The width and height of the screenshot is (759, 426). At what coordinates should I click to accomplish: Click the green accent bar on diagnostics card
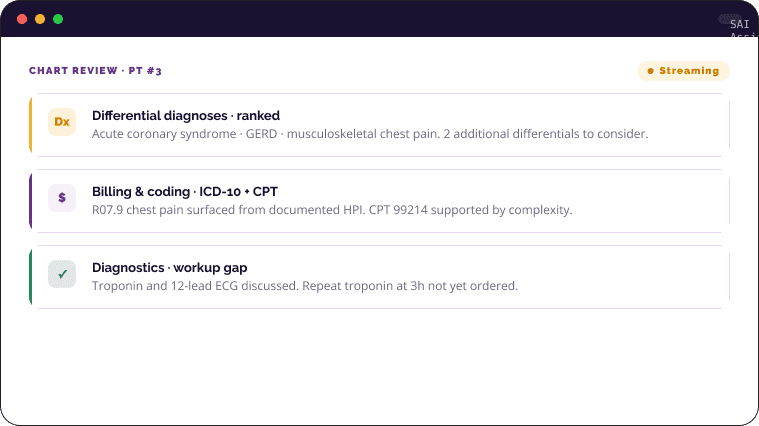coord(30,277)
